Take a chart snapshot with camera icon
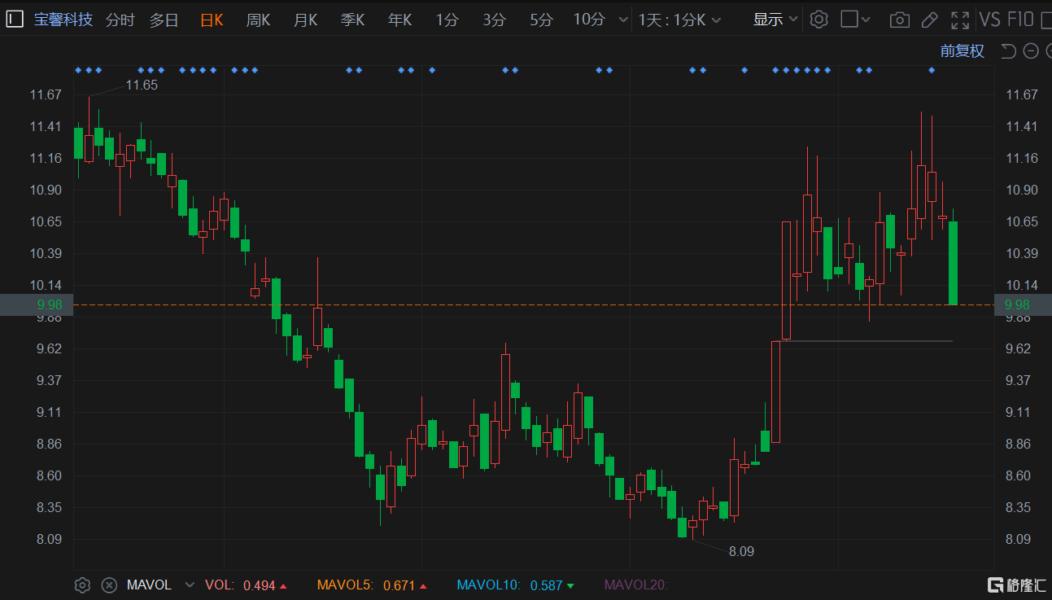The width and height of the screenshot is (1052, 600). click(x=900, y=20)
